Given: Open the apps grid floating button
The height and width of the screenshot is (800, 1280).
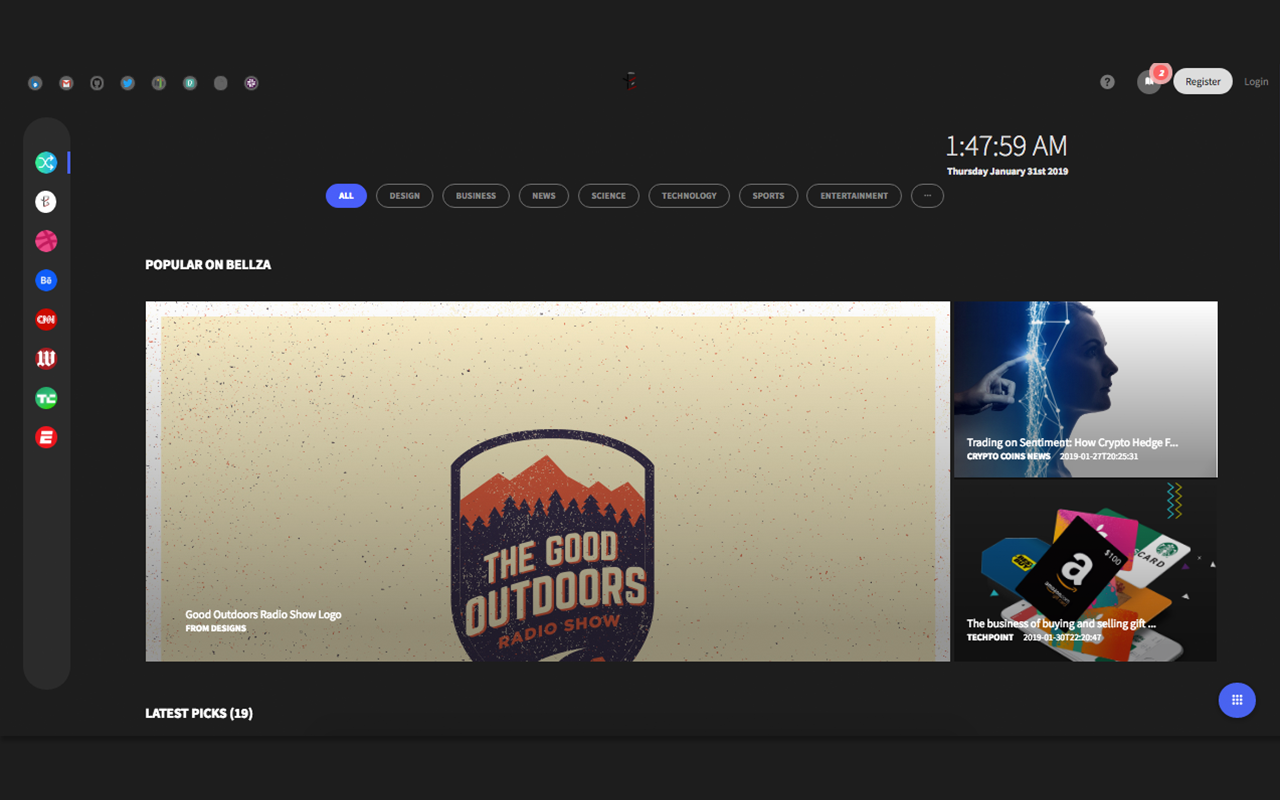Looking at the screenshot, I should tap(1237, 700).
